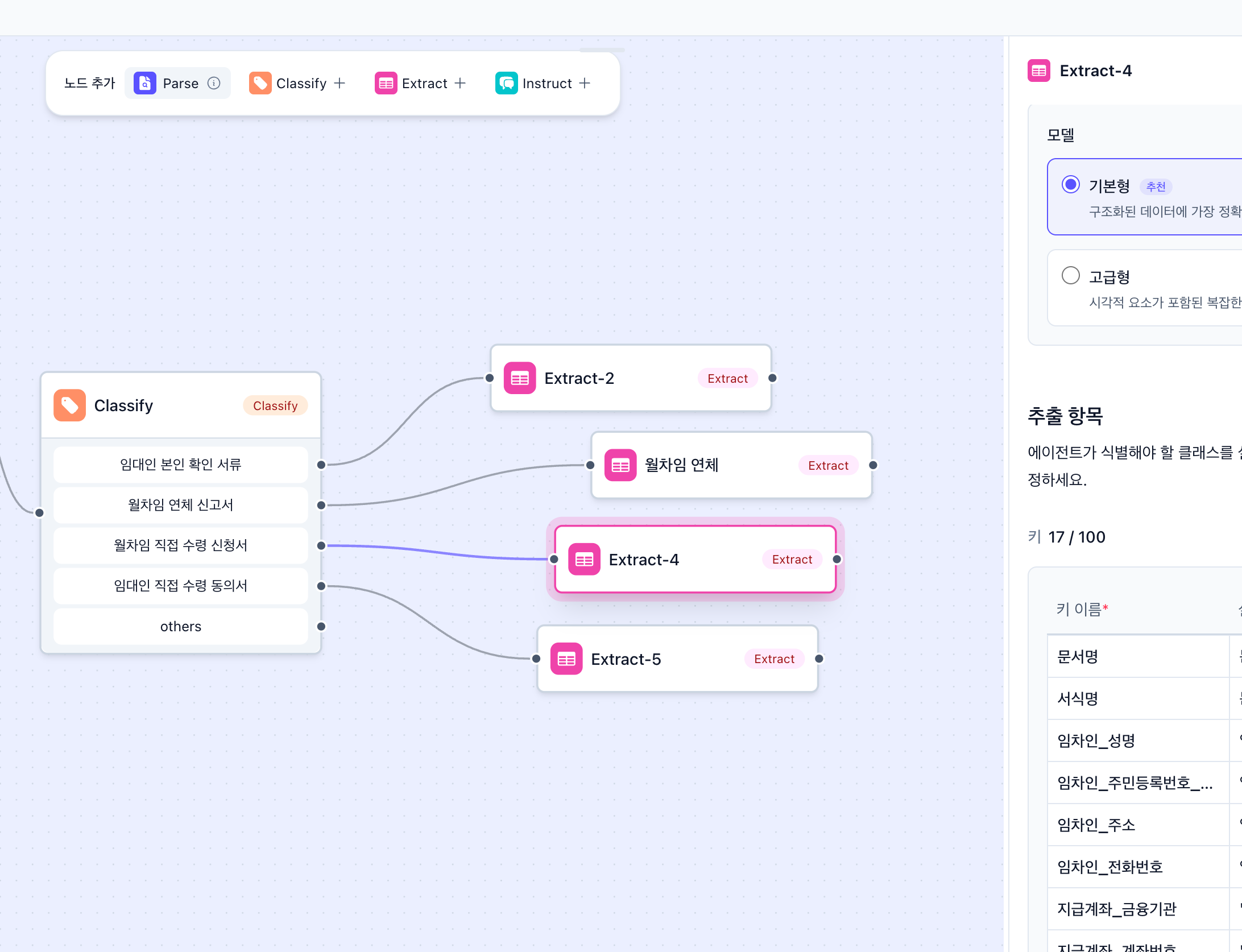
Task: Click the Extract badge on Extract-5 node
Action: point(774,659)
